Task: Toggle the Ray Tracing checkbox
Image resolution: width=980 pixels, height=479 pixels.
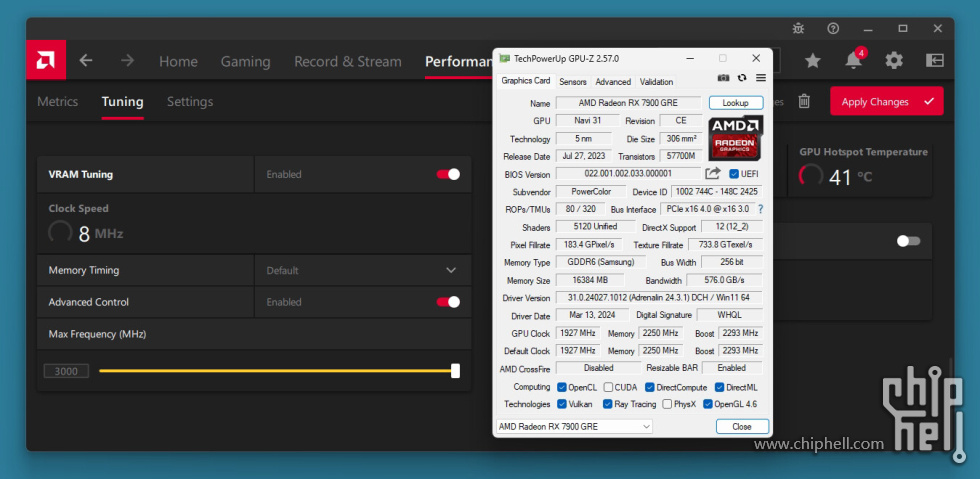Action: [x=608, y=404]
